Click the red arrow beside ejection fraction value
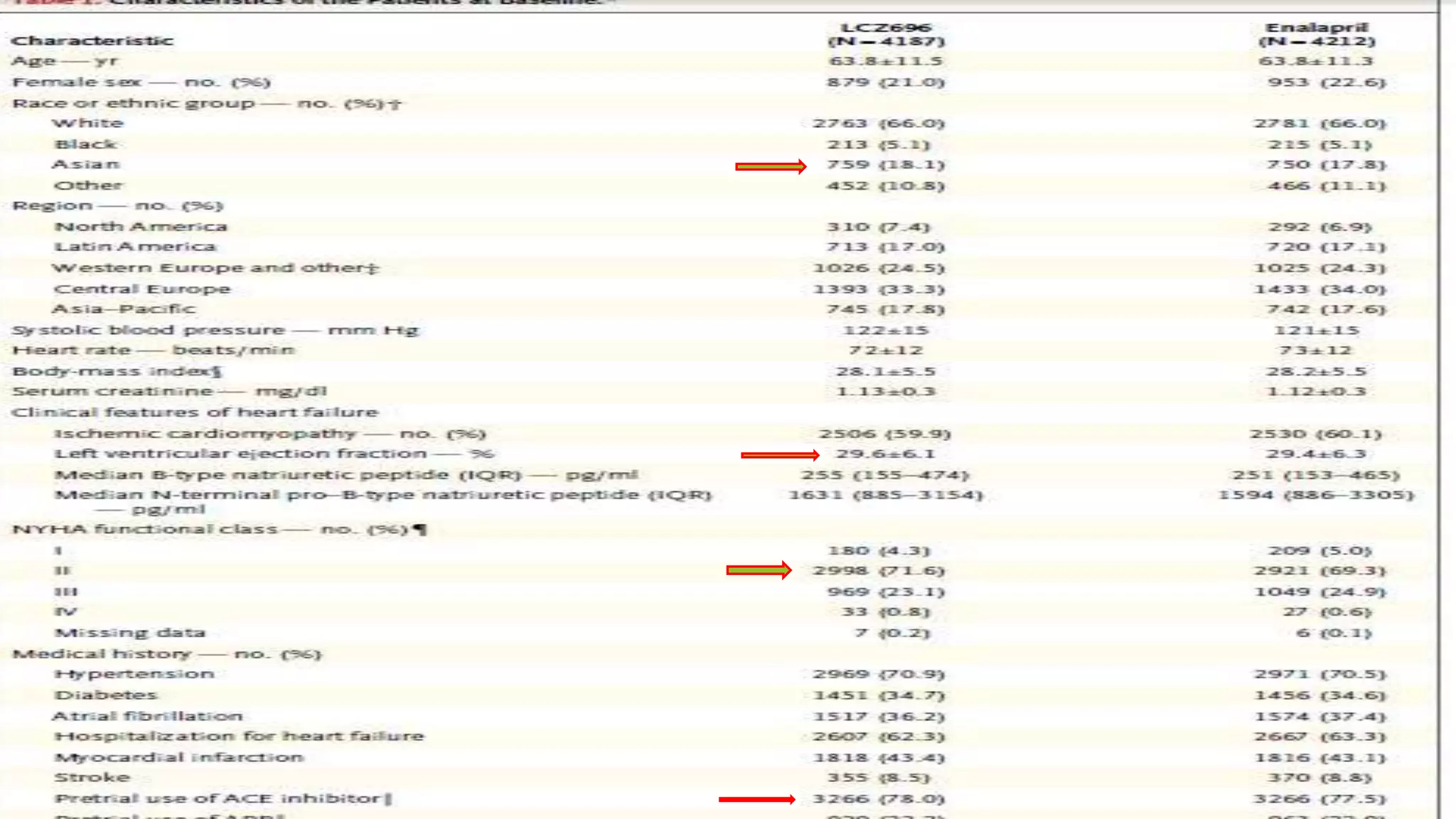Image resolution: width=1456 pixels, height=819 pixels. (x=779, y=455)
